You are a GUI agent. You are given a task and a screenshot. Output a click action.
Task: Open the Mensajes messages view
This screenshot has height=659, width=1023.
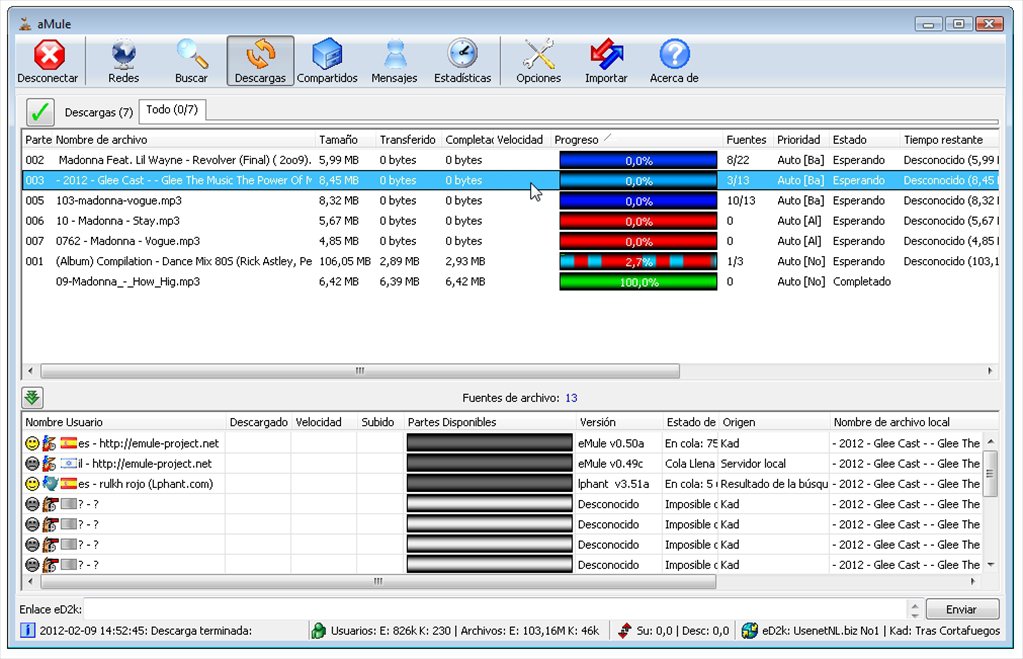point(394,60)
